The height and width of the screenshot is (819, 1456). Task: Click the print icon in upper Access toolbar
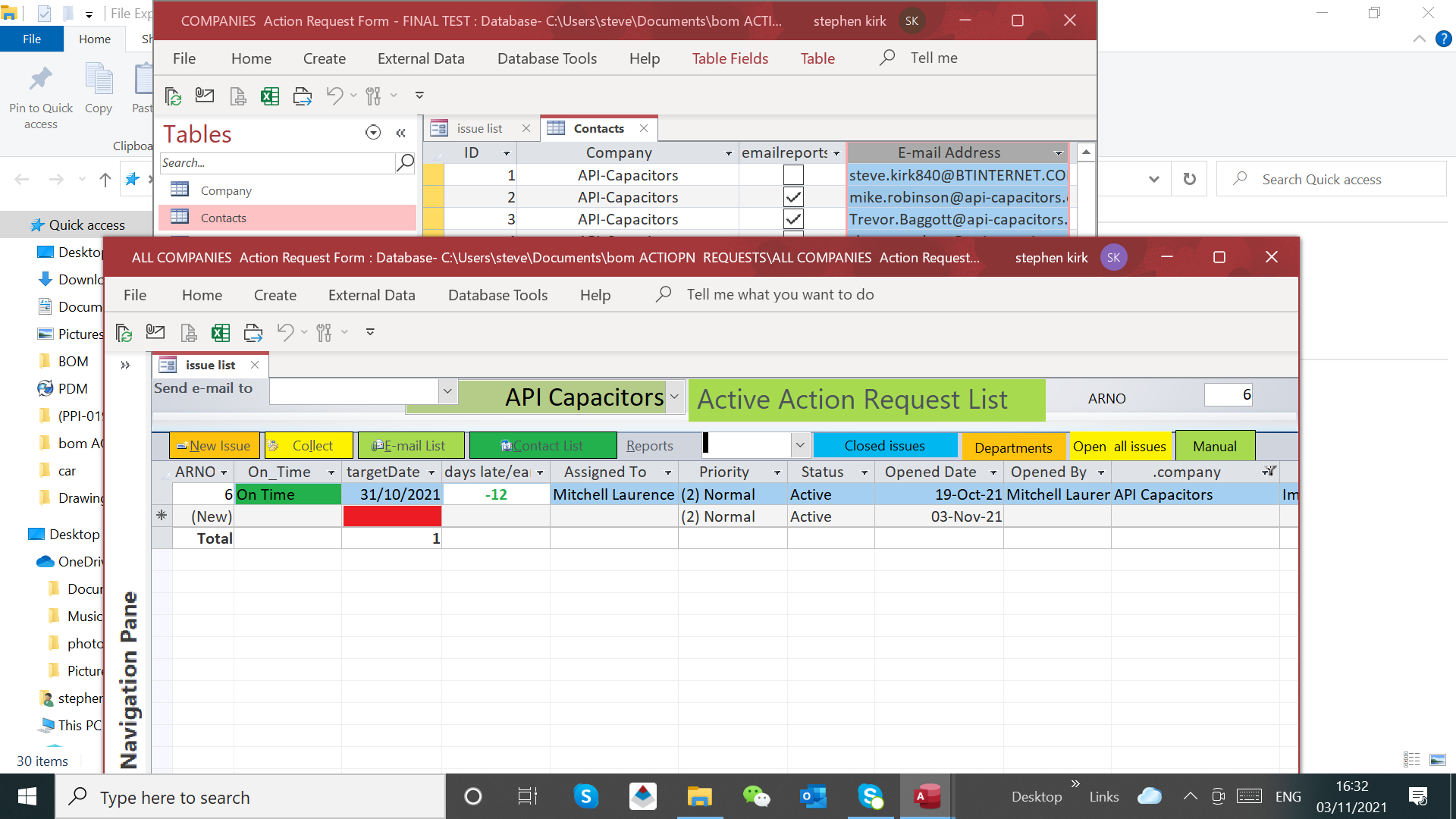tap(302, 96)
